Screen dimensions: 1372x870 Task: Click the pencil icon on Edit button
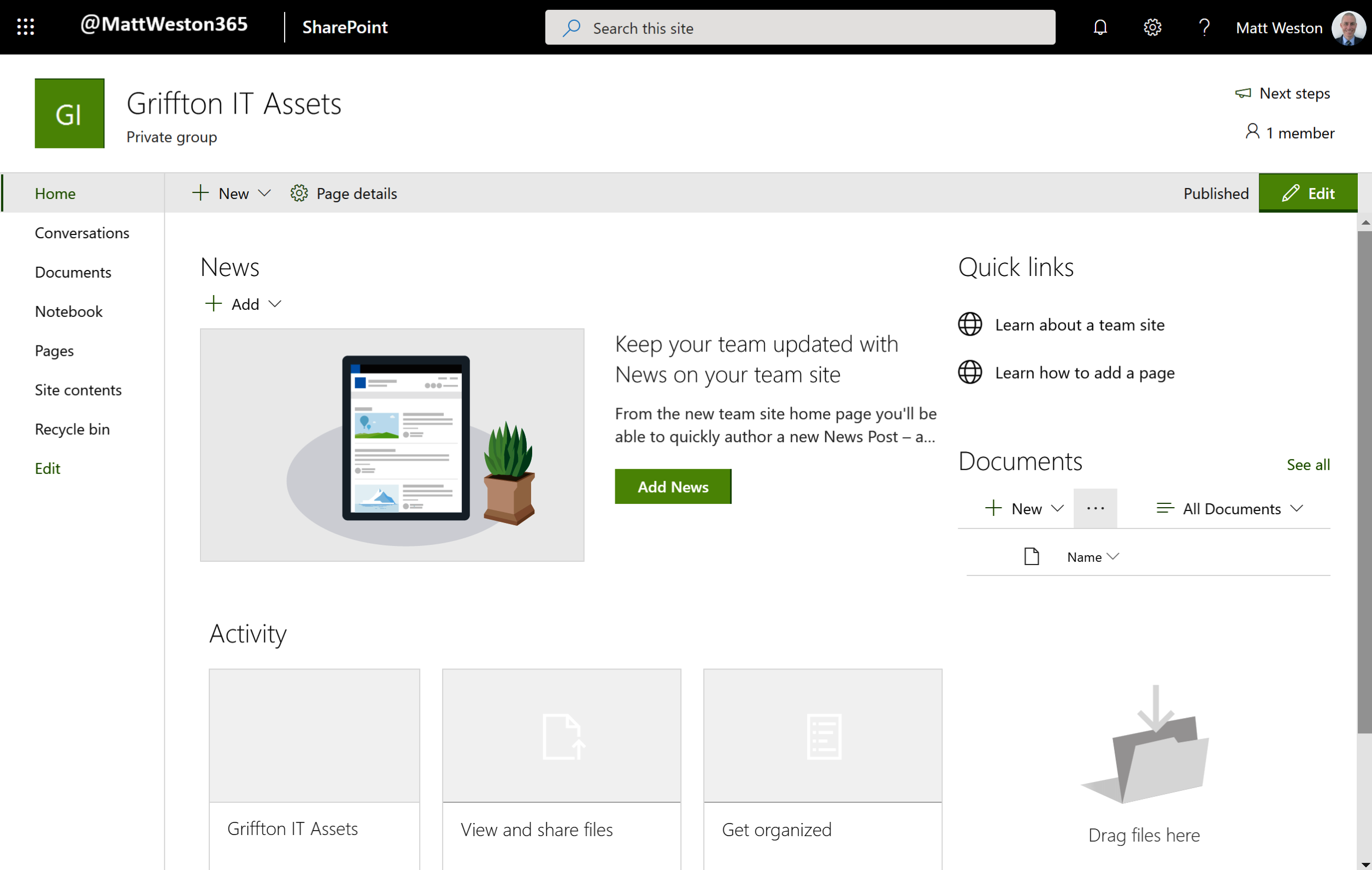click(1290, 193)
